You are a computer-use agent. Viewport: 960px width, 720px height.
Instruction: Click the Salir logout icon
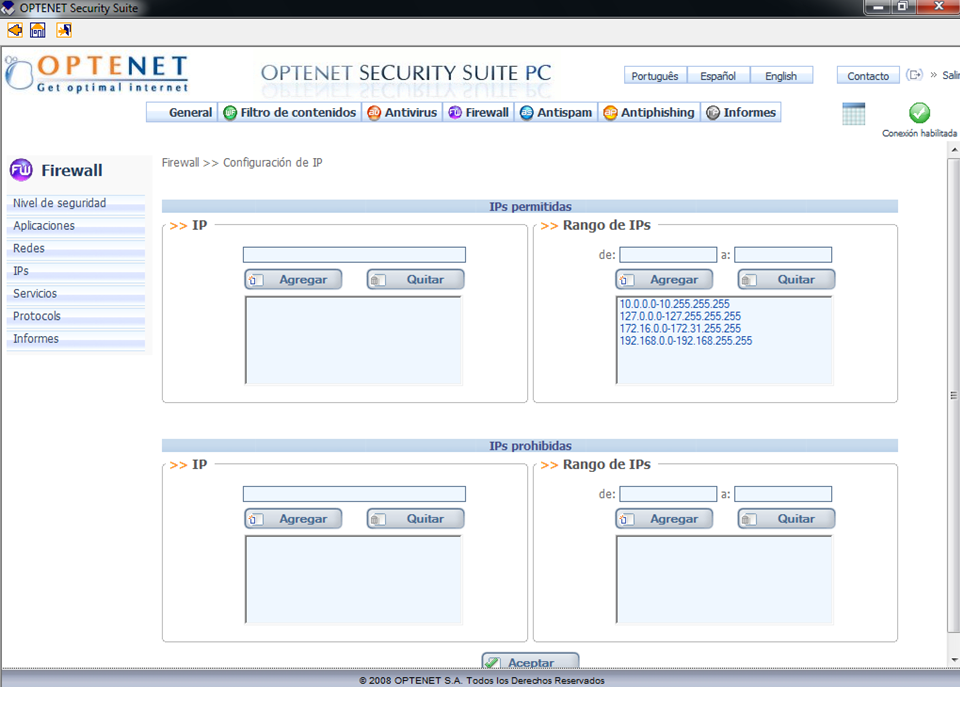click(x=914, y=75)
